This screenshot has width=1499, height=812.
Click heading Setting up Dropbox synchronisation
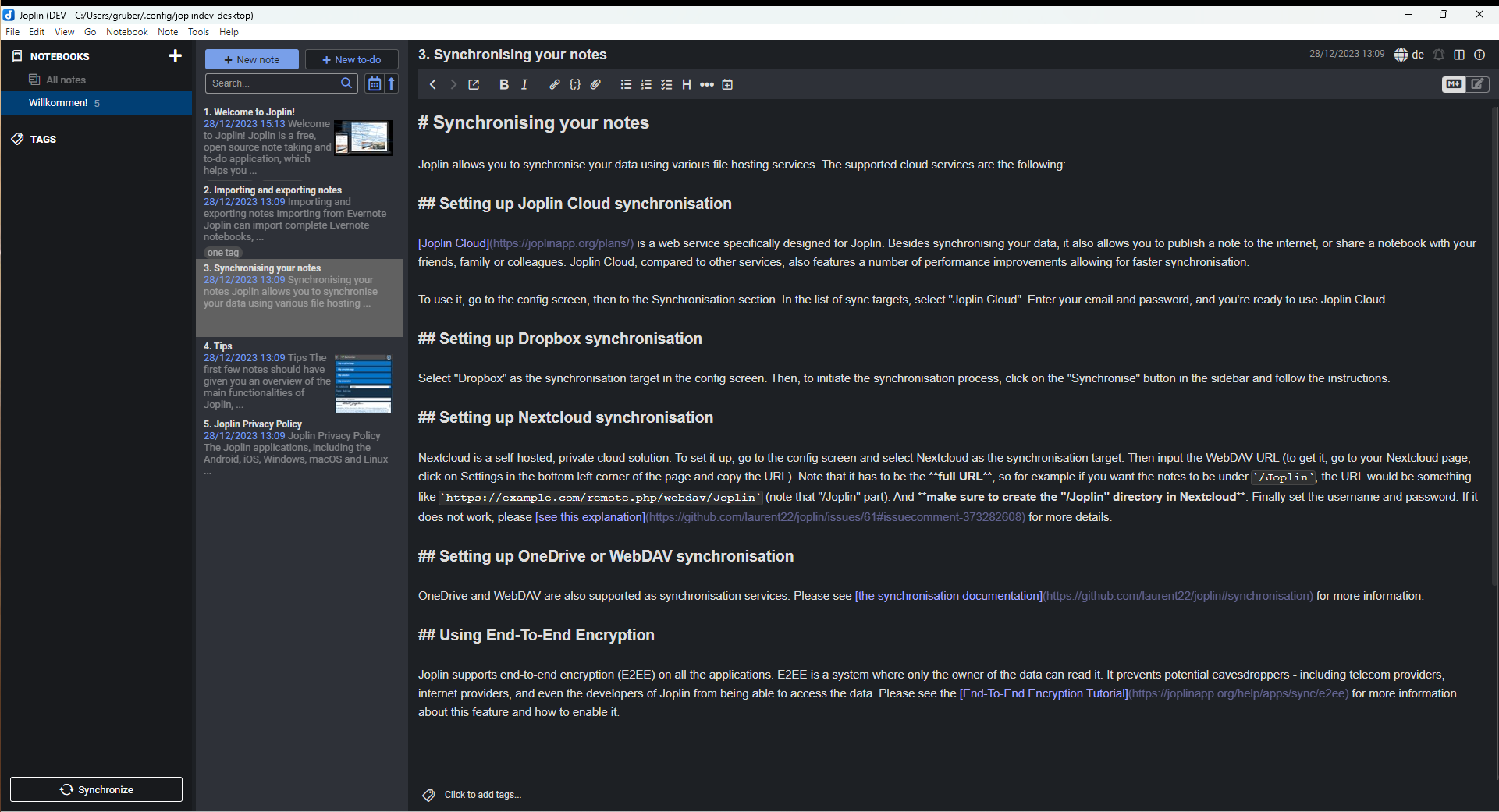(560, 339)
